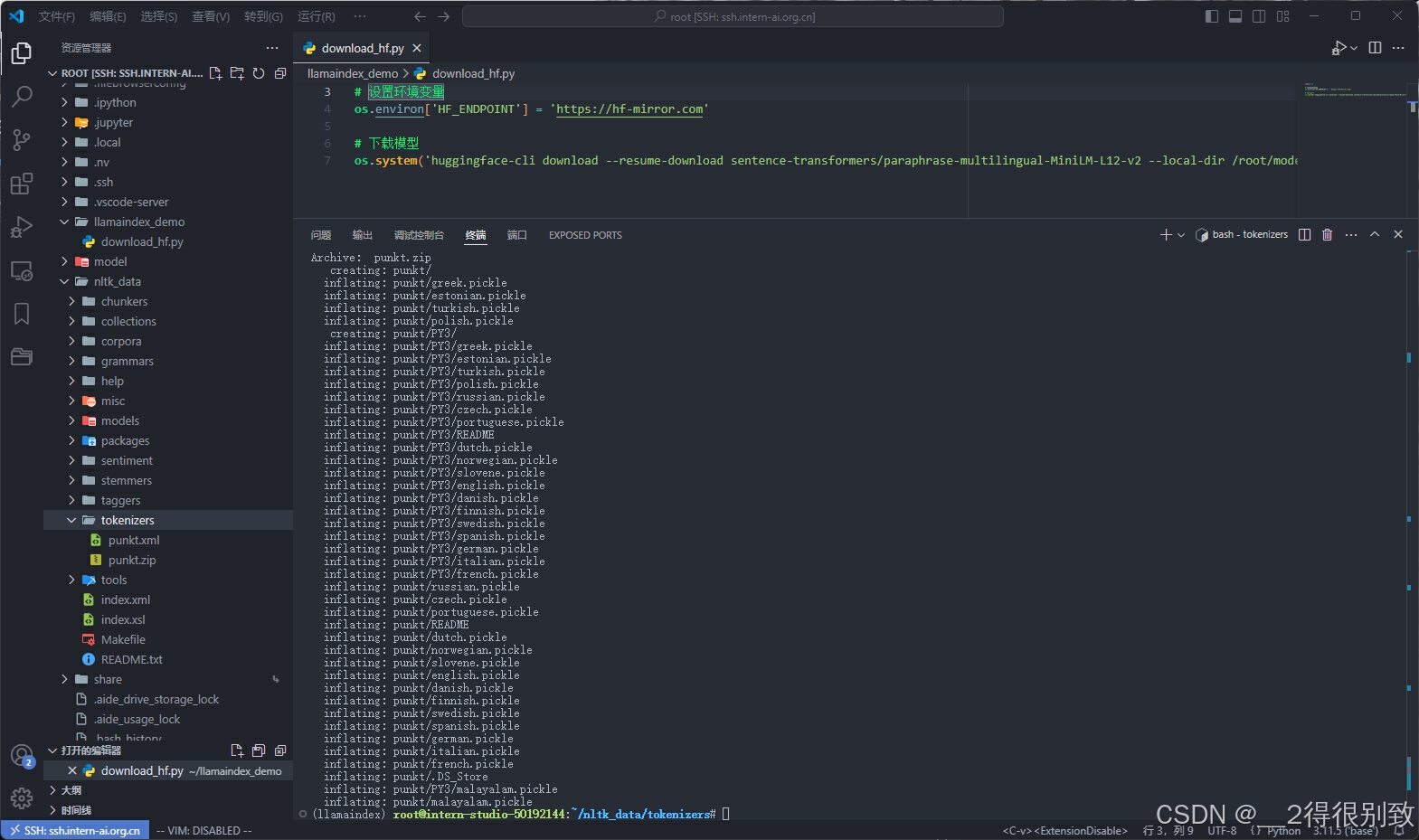This screenshot has width=1419, height=840.
Task: Open editor more actions menu
Action: (1398, 48)
